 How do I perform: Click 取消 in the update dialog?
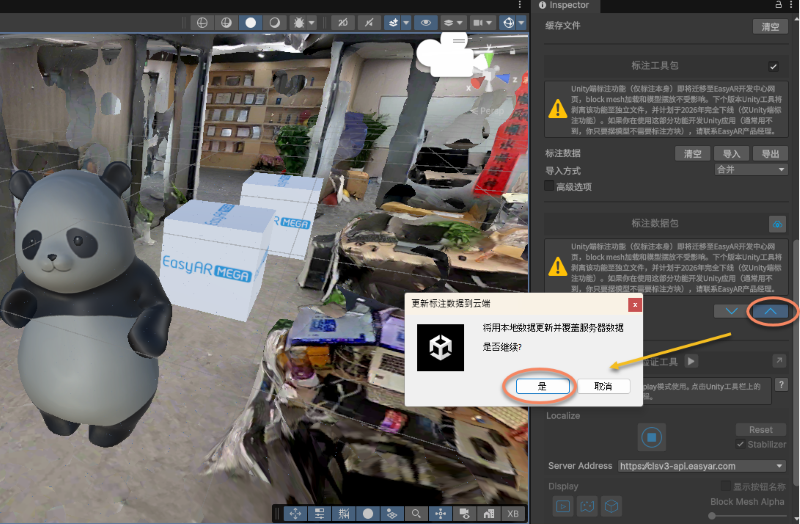[x=603, y=386]
